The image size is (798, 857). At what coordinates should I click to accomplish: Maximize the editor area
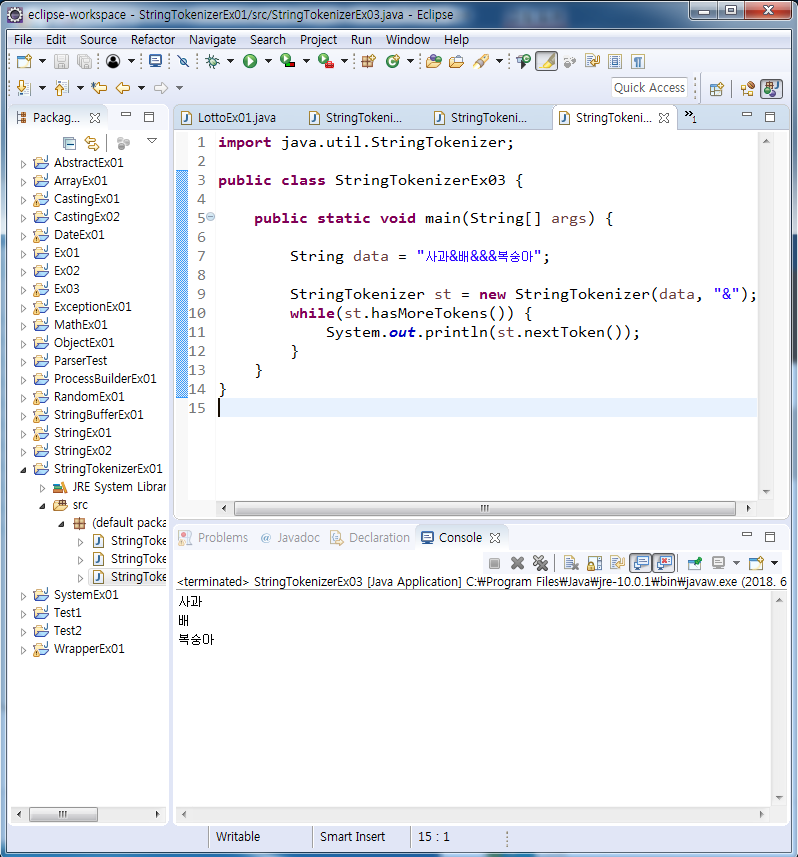pyautogui.click(x=770, y=117)
